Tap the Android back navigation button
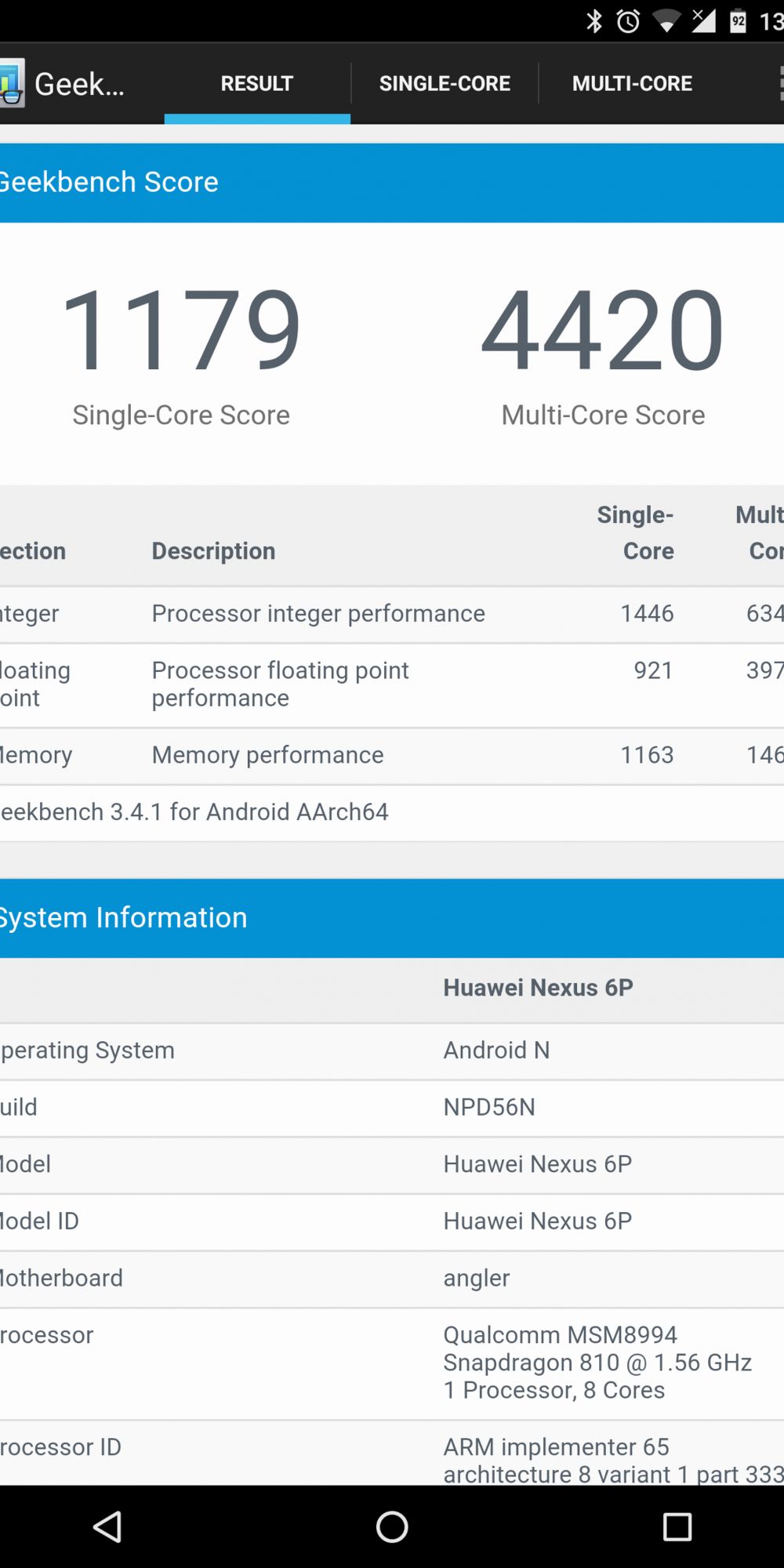The width and height of the screenshot is (784, 1568). pos(107,1526)
